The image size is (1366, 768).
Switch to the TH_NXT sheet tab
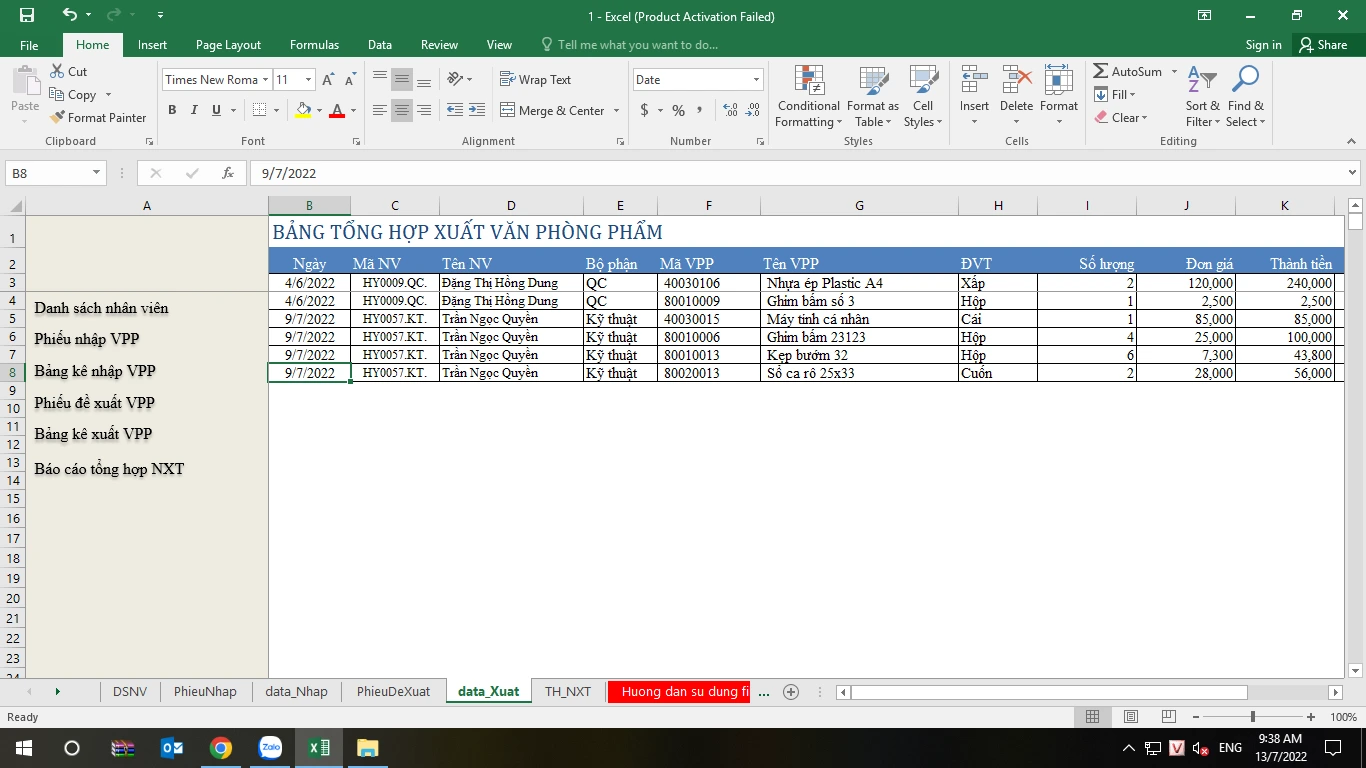click(x=567, y=691)
